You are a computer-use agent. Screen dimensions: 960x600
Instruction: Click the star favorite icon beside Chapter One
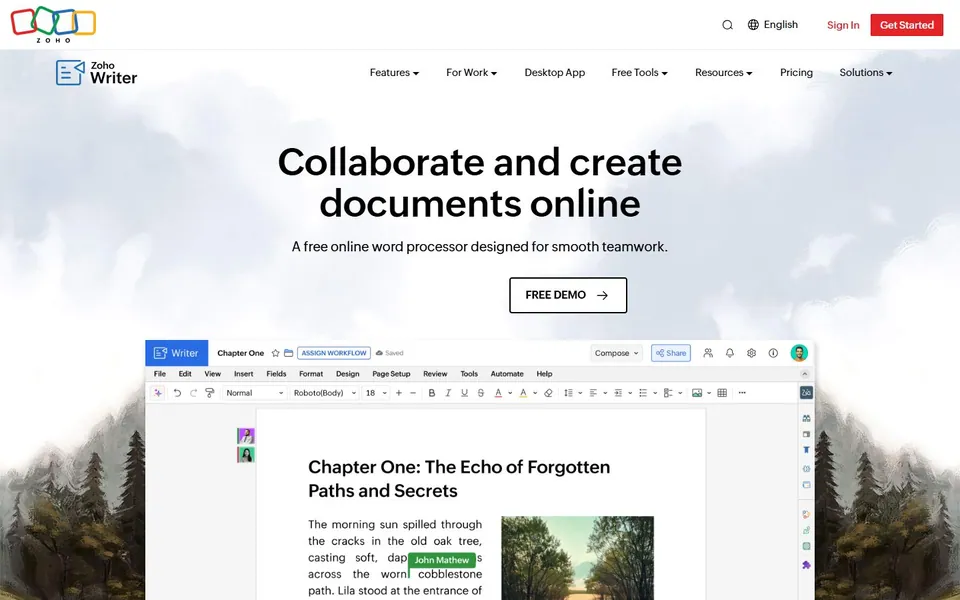pyautogui.click(x=276, y=353)
